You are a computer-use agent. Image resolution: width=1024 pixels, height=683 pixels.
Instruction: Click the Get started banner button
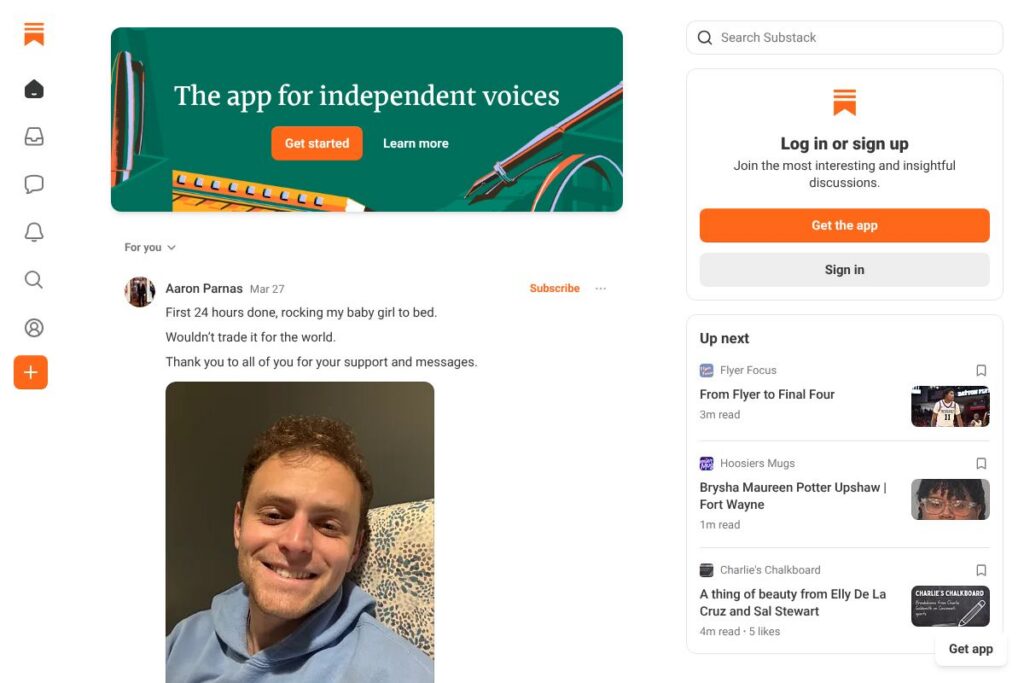tap(317, 143)
